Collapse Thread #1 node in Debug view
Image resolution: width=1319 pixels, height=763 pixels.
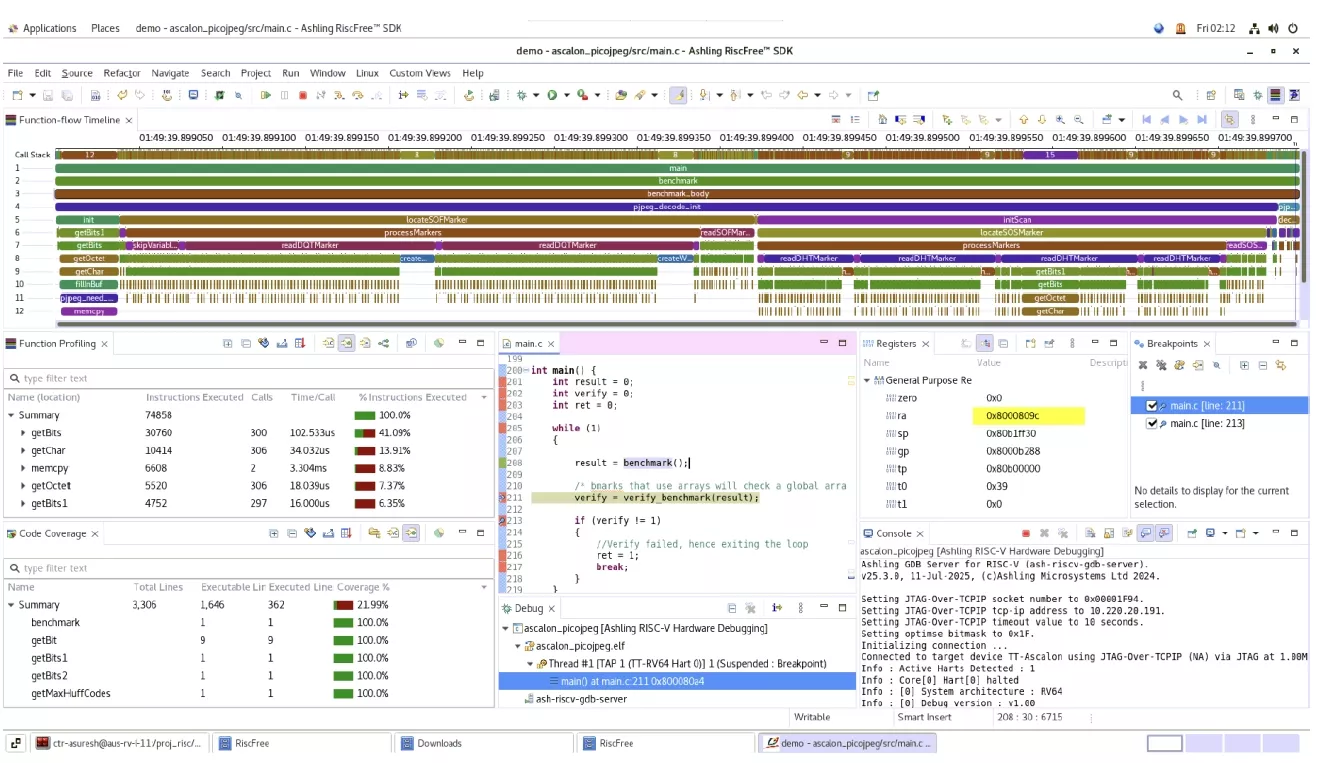(531, 663)
